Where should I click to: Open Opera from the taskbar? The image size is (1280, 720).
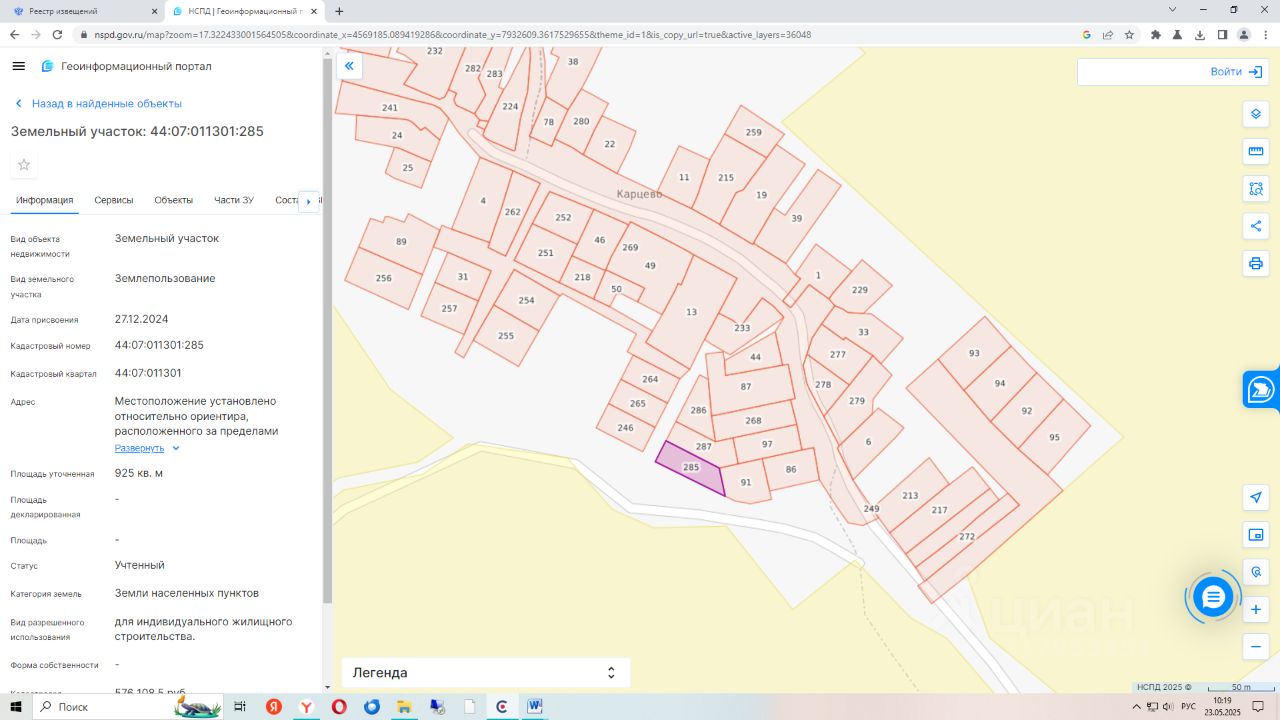click(x=339, y=706)
